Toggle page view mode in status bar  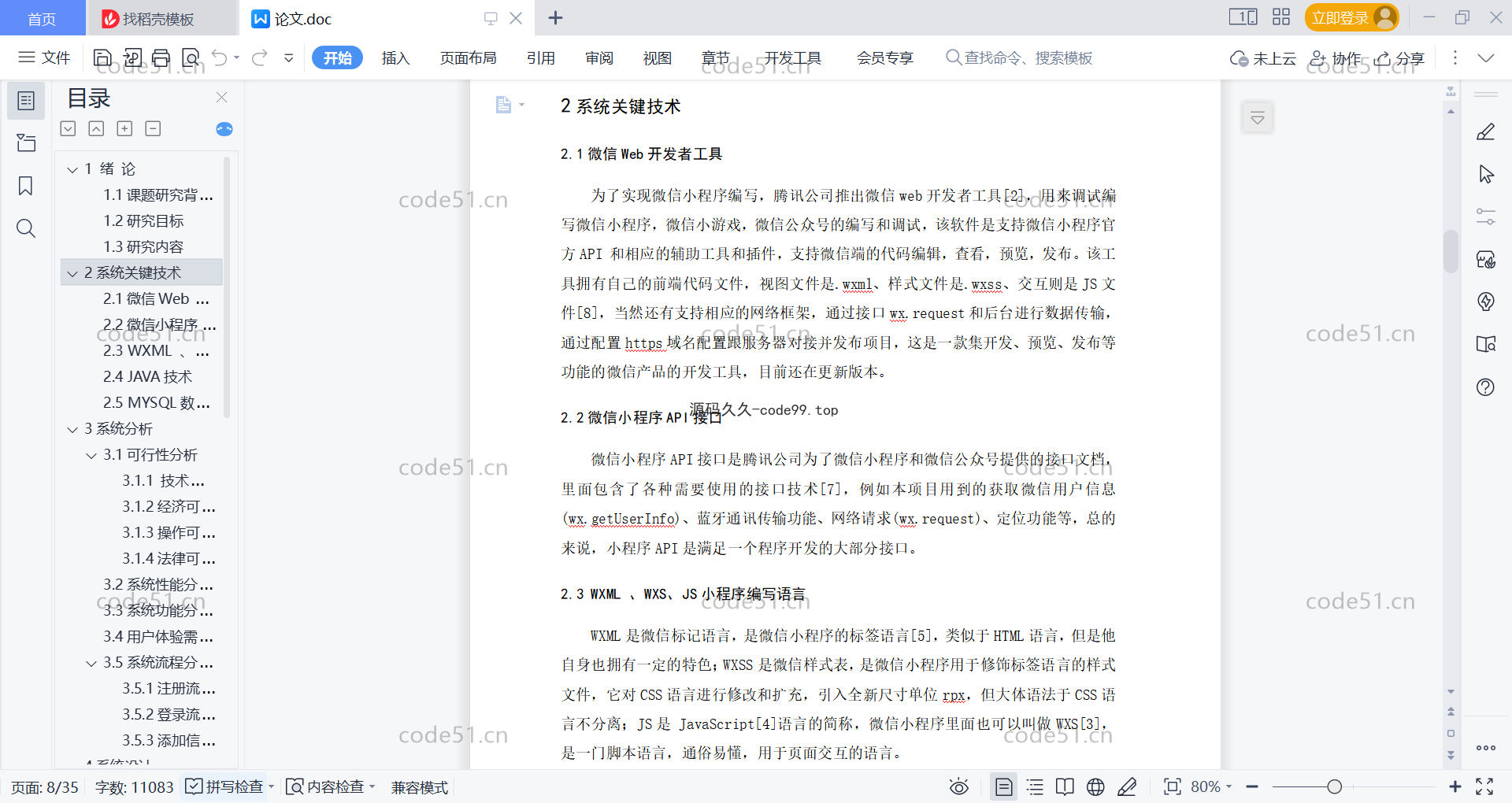(1003, 786)
